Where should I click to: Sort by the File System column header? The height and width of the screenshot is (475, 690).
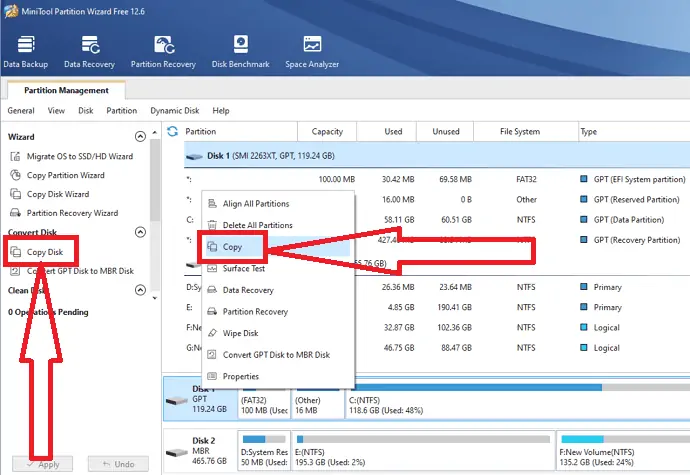(526, 131)
